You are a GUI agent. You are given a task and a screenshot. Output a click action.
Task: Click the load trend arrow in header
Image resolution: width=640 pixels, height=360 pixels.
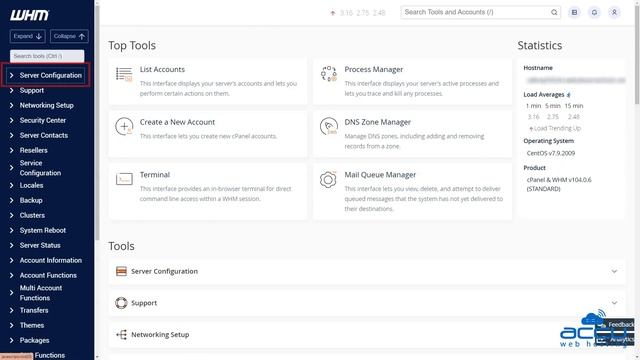333,13
